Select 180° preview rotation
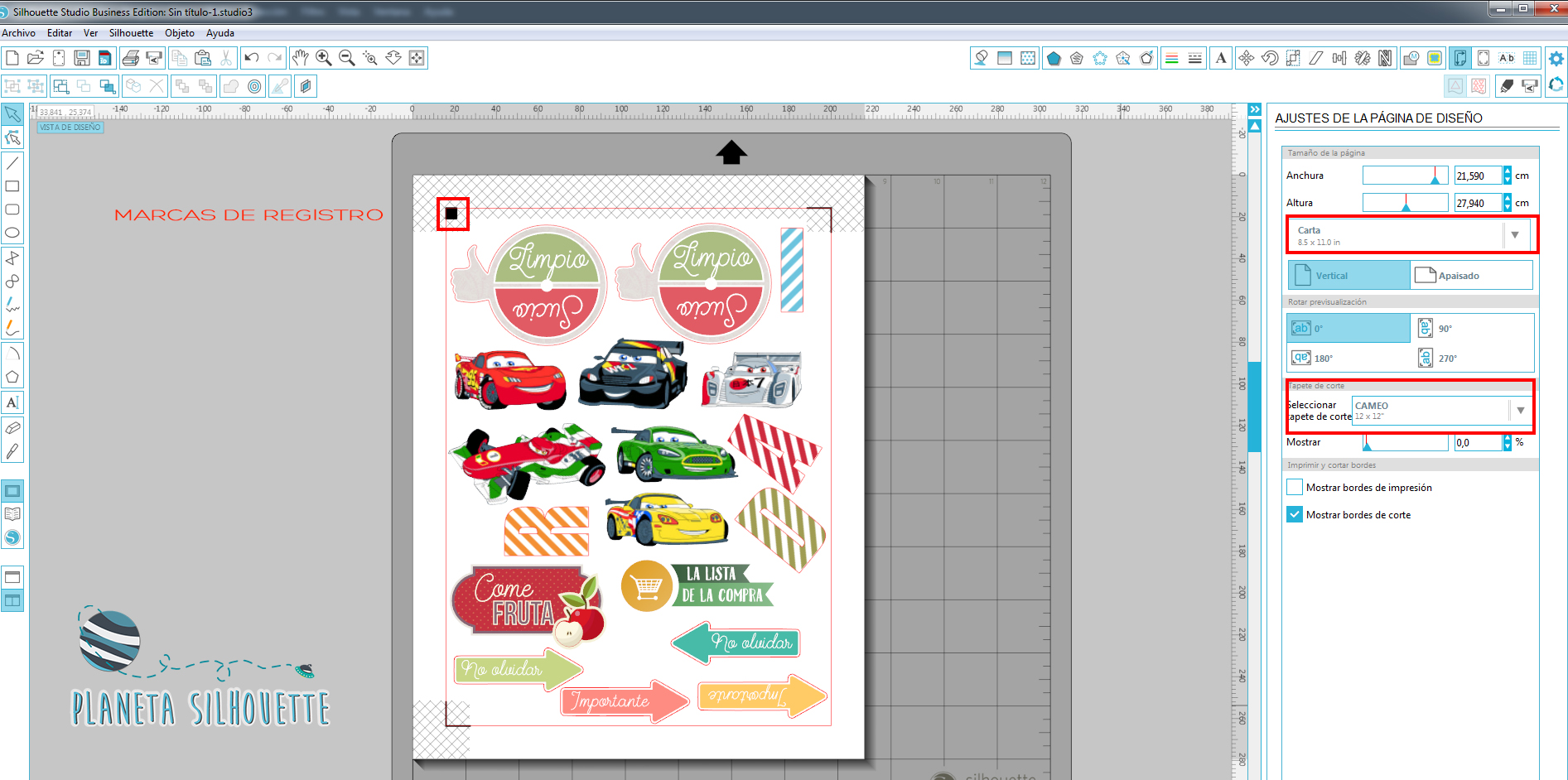Screen dimensions: 1568x780 1348,358
